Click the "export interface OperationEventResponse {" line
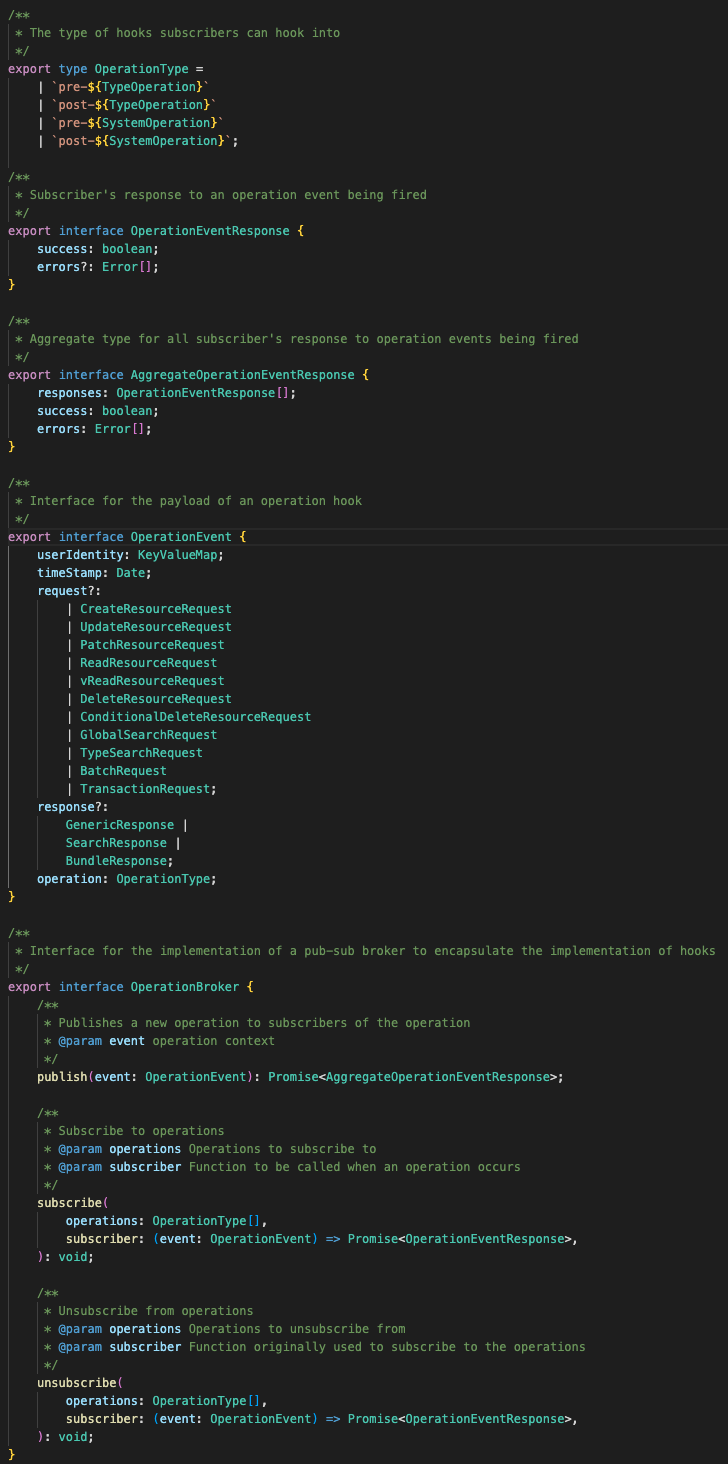Image resolution: width=728 pixels, height=1464 pixels. 155,231
